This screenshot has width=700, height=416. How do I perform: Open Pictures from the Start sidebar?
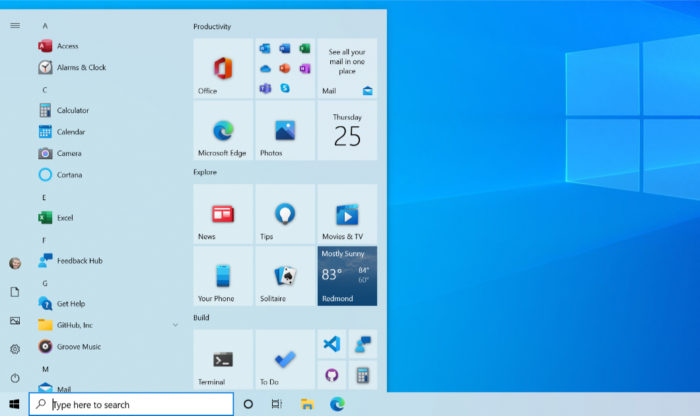15,320
